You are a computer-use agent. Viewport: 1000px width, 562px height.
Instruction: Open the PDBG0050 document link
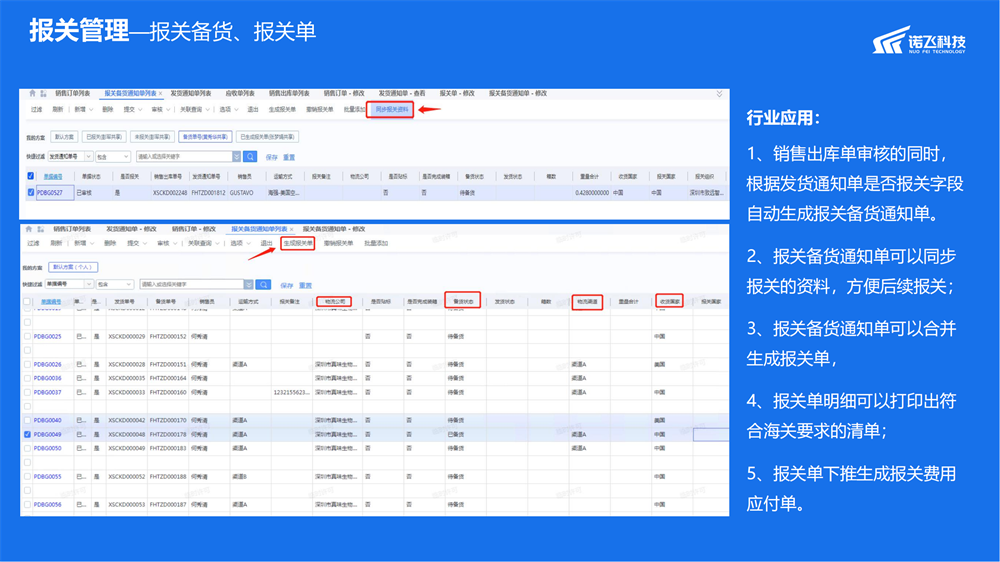[47, 448]
